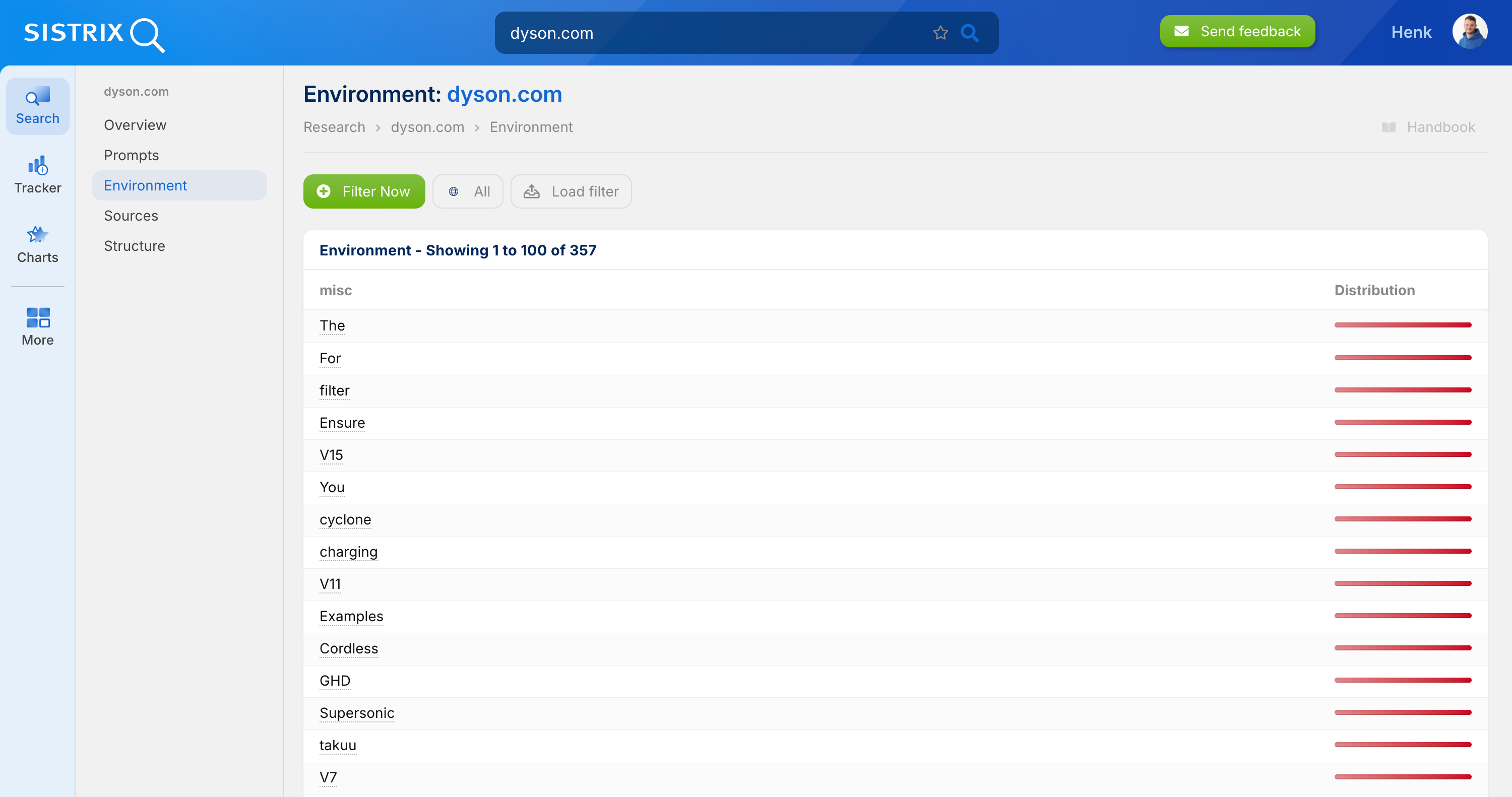The height and width of the screenshot is (797, 1512).
Task: Click the Henk user avatar picture
Action: pyautogui.click(x=1469, y=32)
